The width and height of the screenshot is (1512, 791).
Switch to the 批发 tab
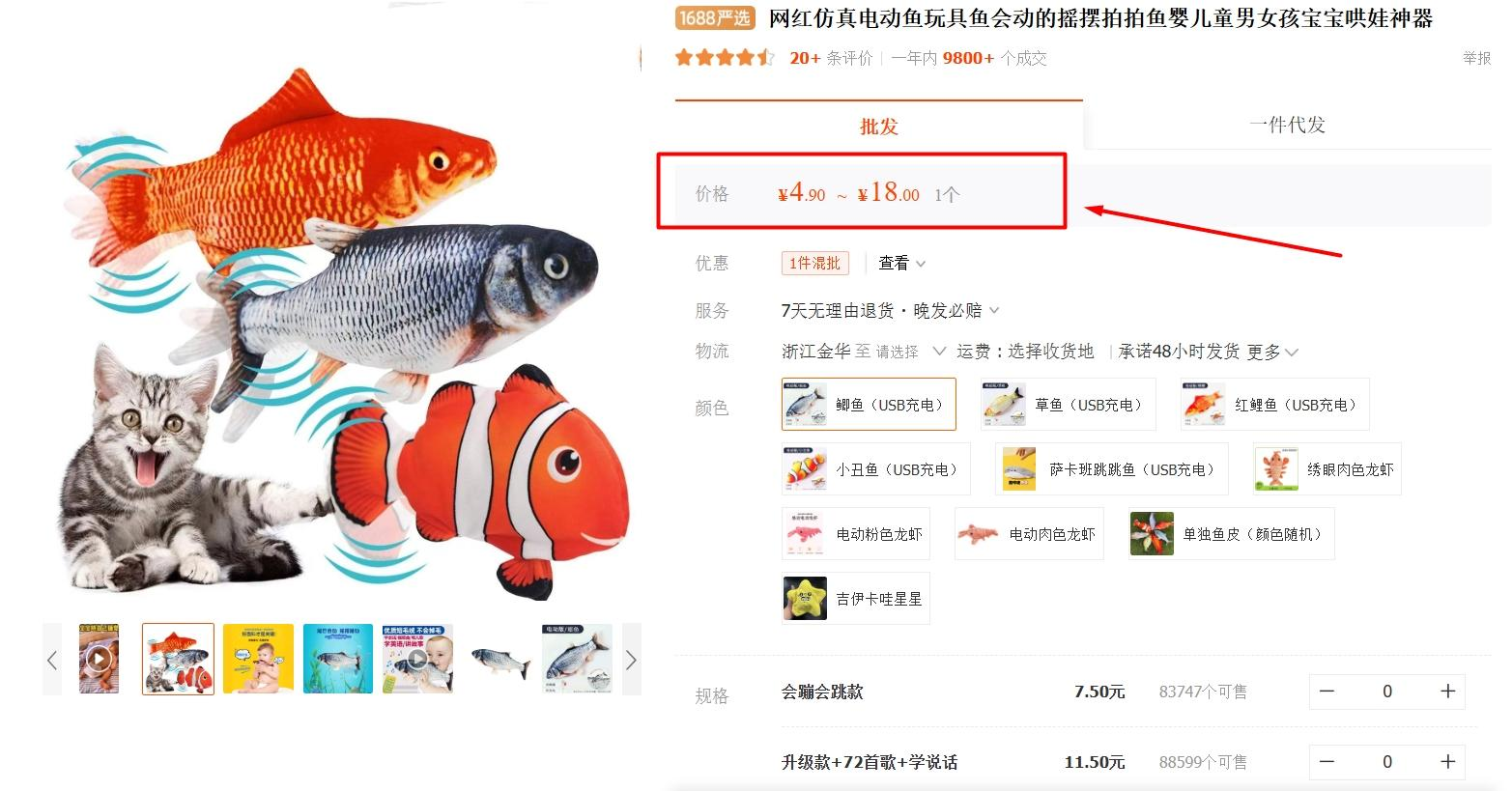pyautogui.click(x=879, y=126)
